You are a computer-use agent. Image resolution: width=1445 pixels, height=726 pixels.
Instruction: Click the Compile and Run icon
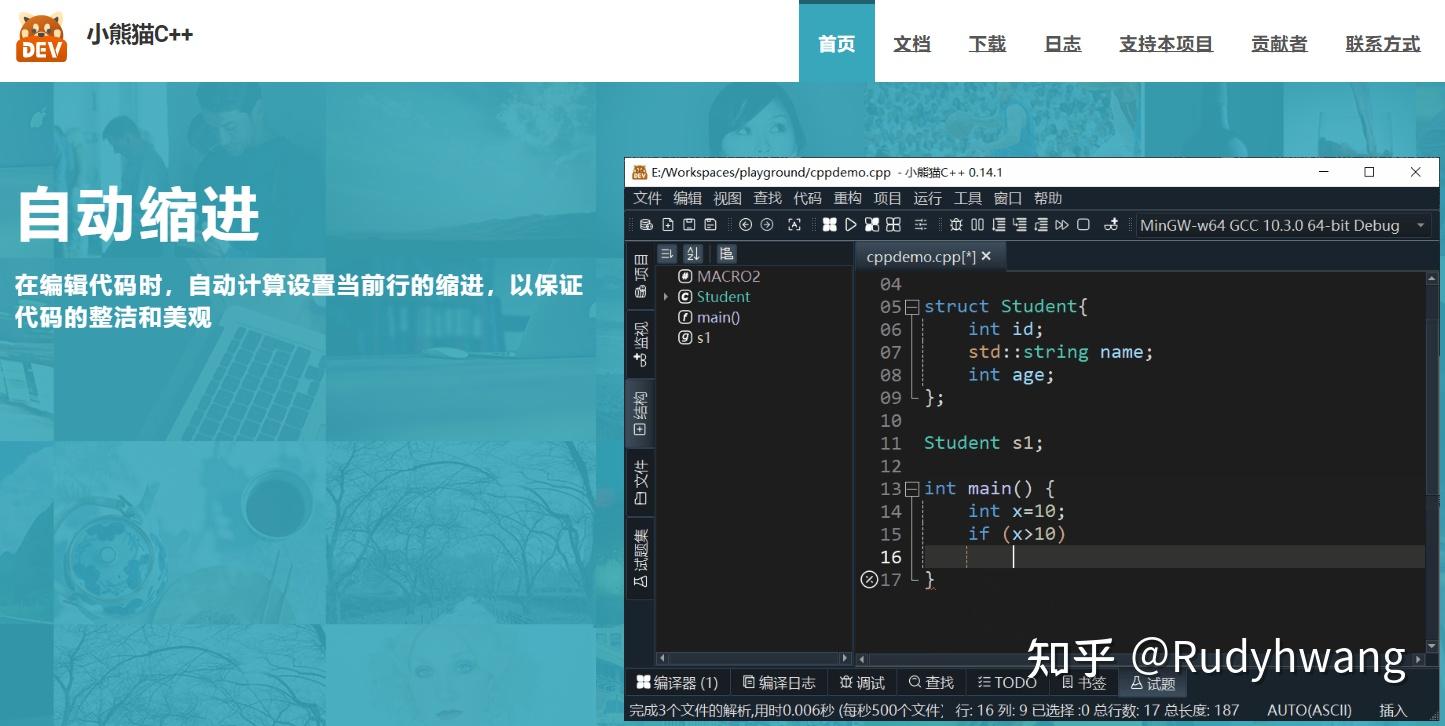(x=872, y=225)
